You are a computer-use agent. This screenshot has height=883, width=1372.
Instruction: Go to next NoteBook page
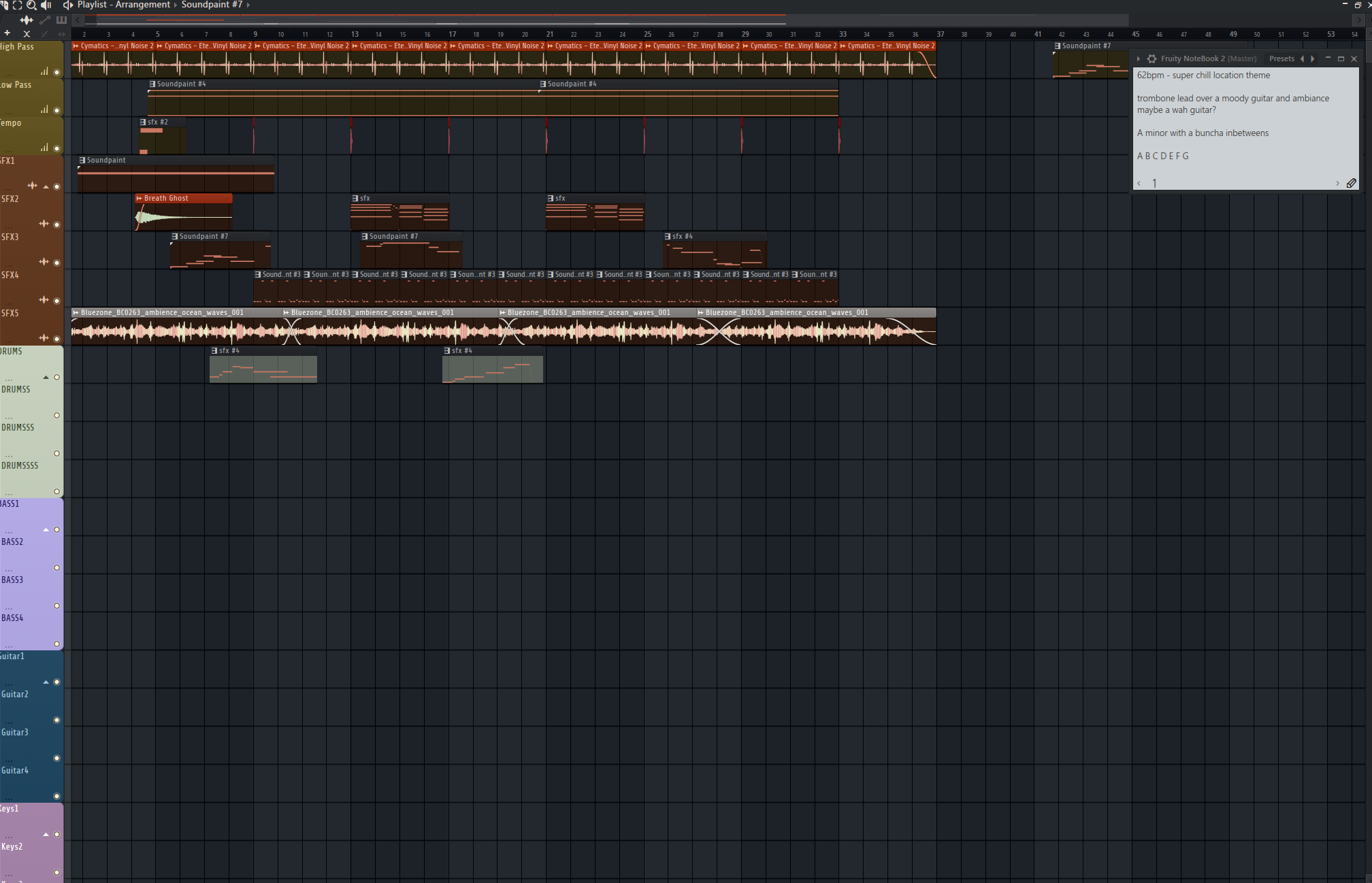coord(1337,183)
